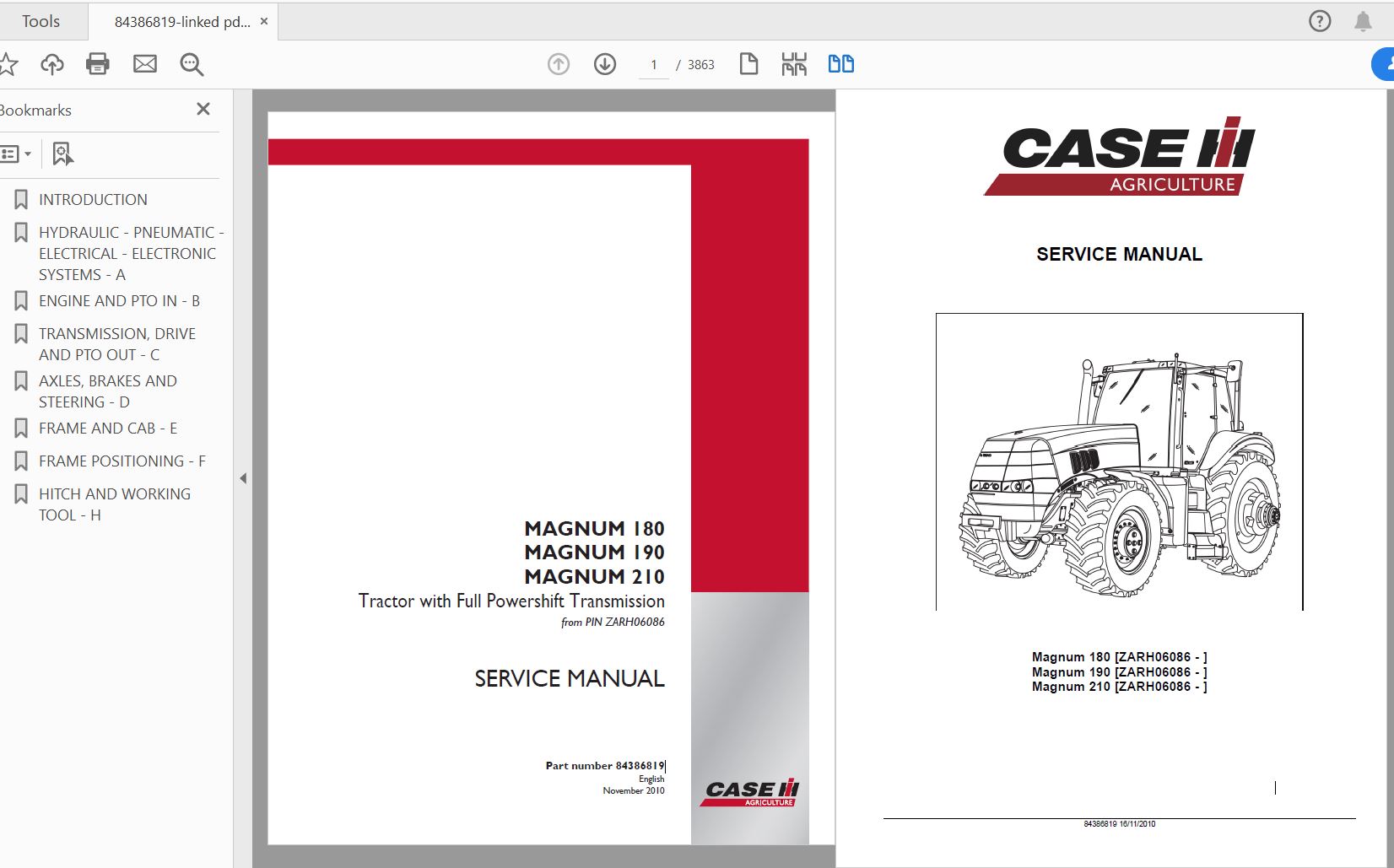
Task: Add file to starred favorites
Action: (x=8, y=64)
